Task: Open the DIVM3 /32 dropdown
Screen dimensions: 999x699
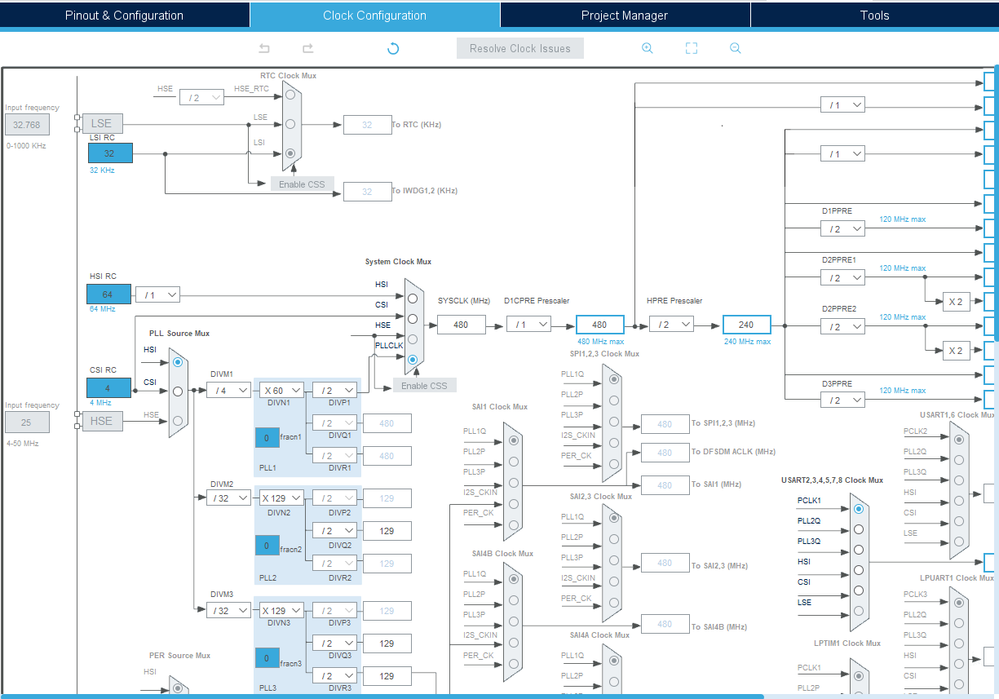Action: (x=228, y=610)
